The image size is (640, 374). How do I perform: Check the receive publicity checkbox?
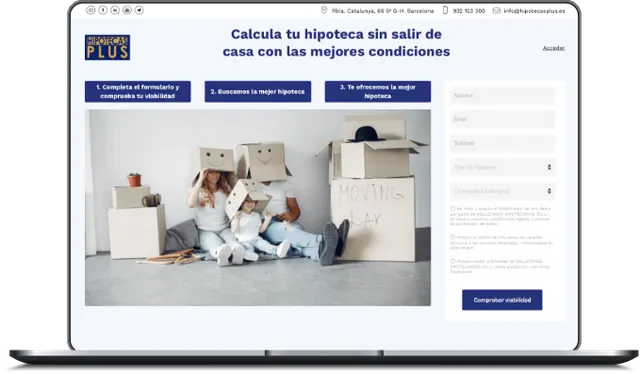coord(453,261)
